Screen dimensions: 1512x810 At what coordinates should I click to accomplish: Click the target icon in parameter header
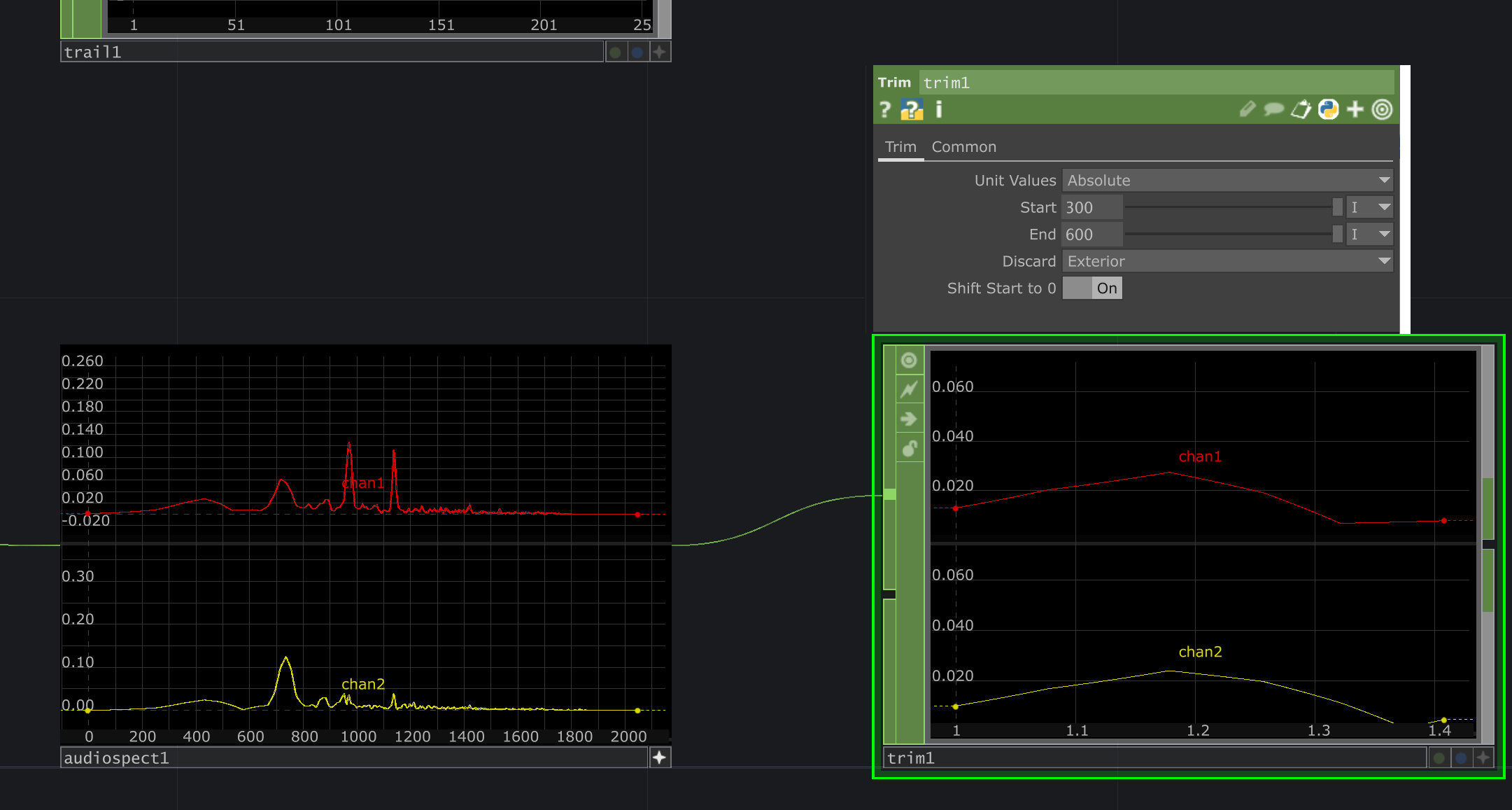tap(1382, 110)
